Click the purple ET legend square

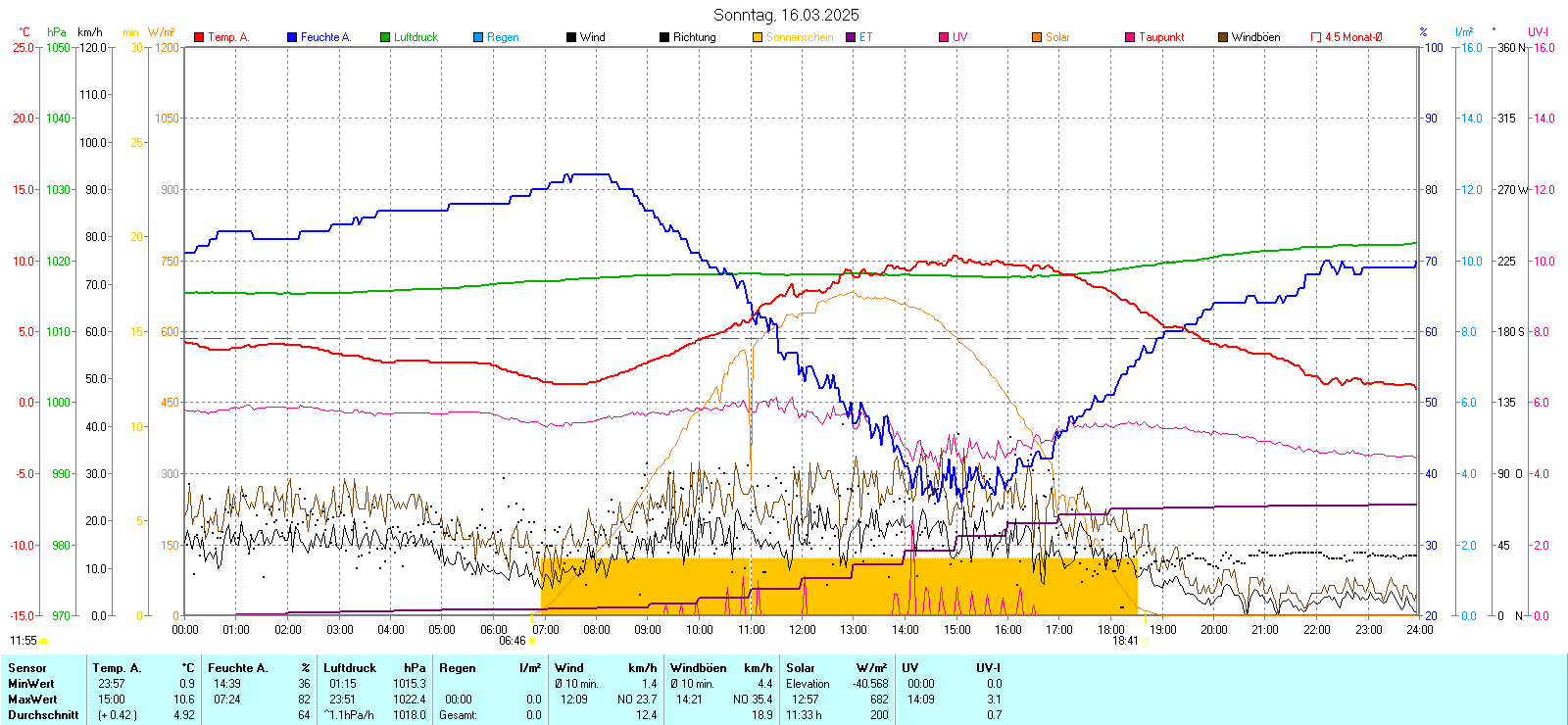(x=851, y=37)
